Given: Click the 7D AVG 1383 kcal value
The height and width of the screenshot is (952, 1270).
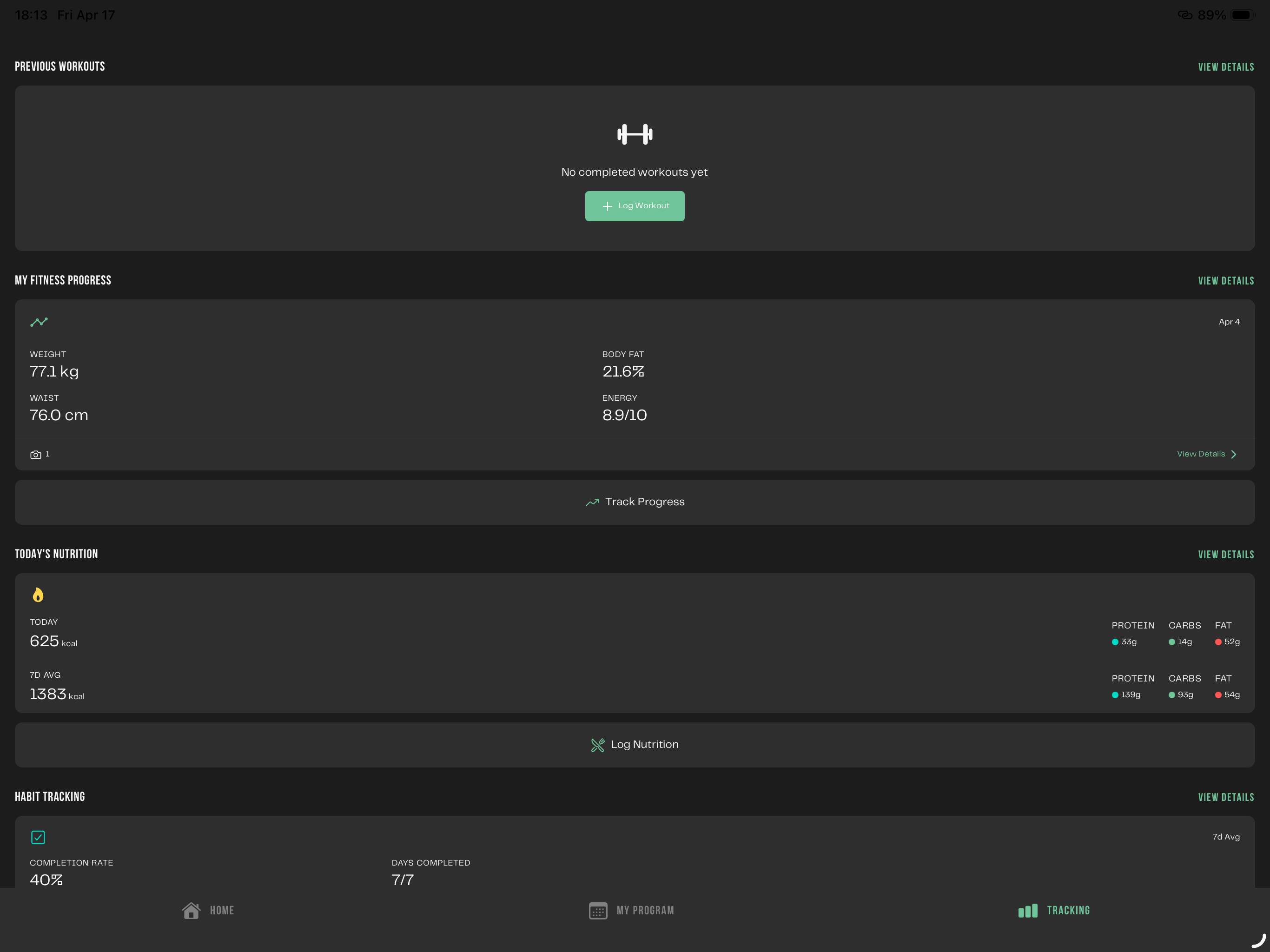Looking at the screenshot, I should [57, 694].
